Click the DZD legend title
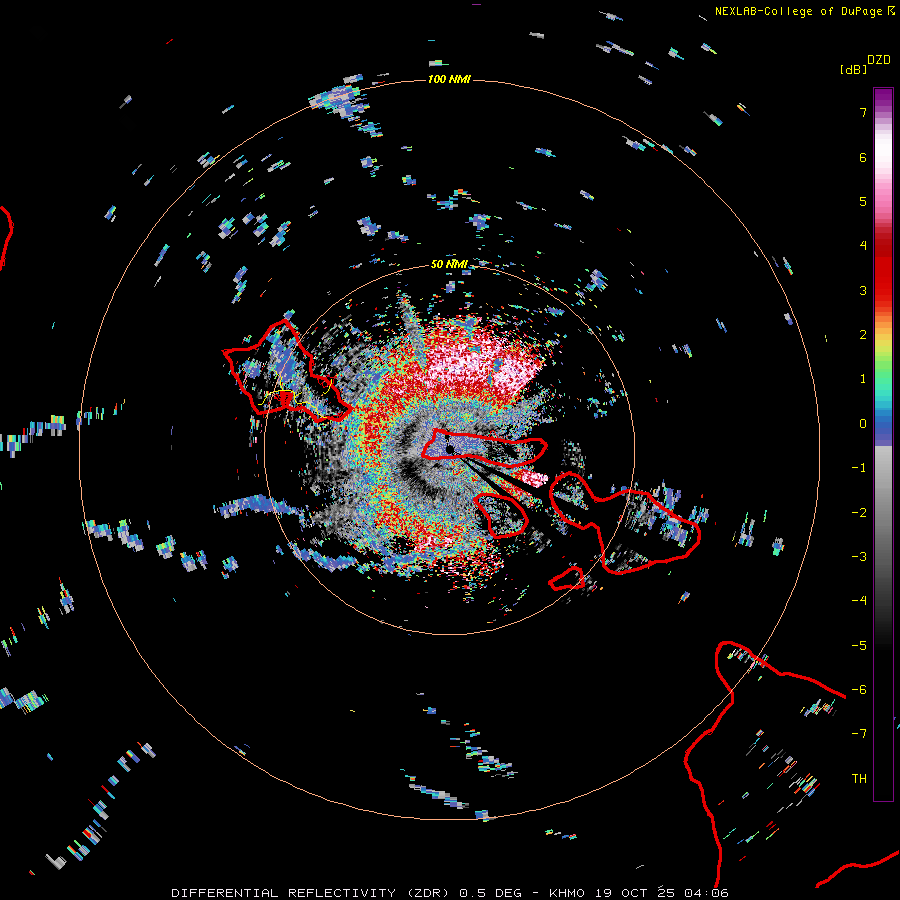This screenshot has height=900, width=900. tap(879, 60)
